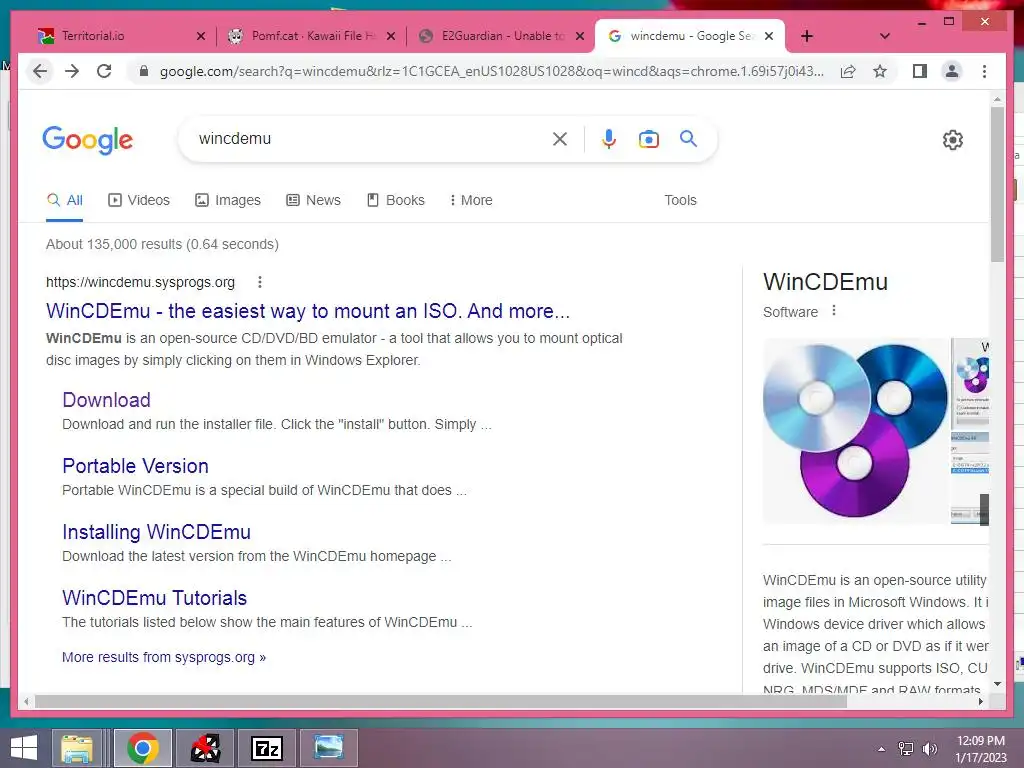Image resolution: width=1024 pixels, height=768 pixels.
Task: Close the Pomf.cat tab
Action: [391, 36]
